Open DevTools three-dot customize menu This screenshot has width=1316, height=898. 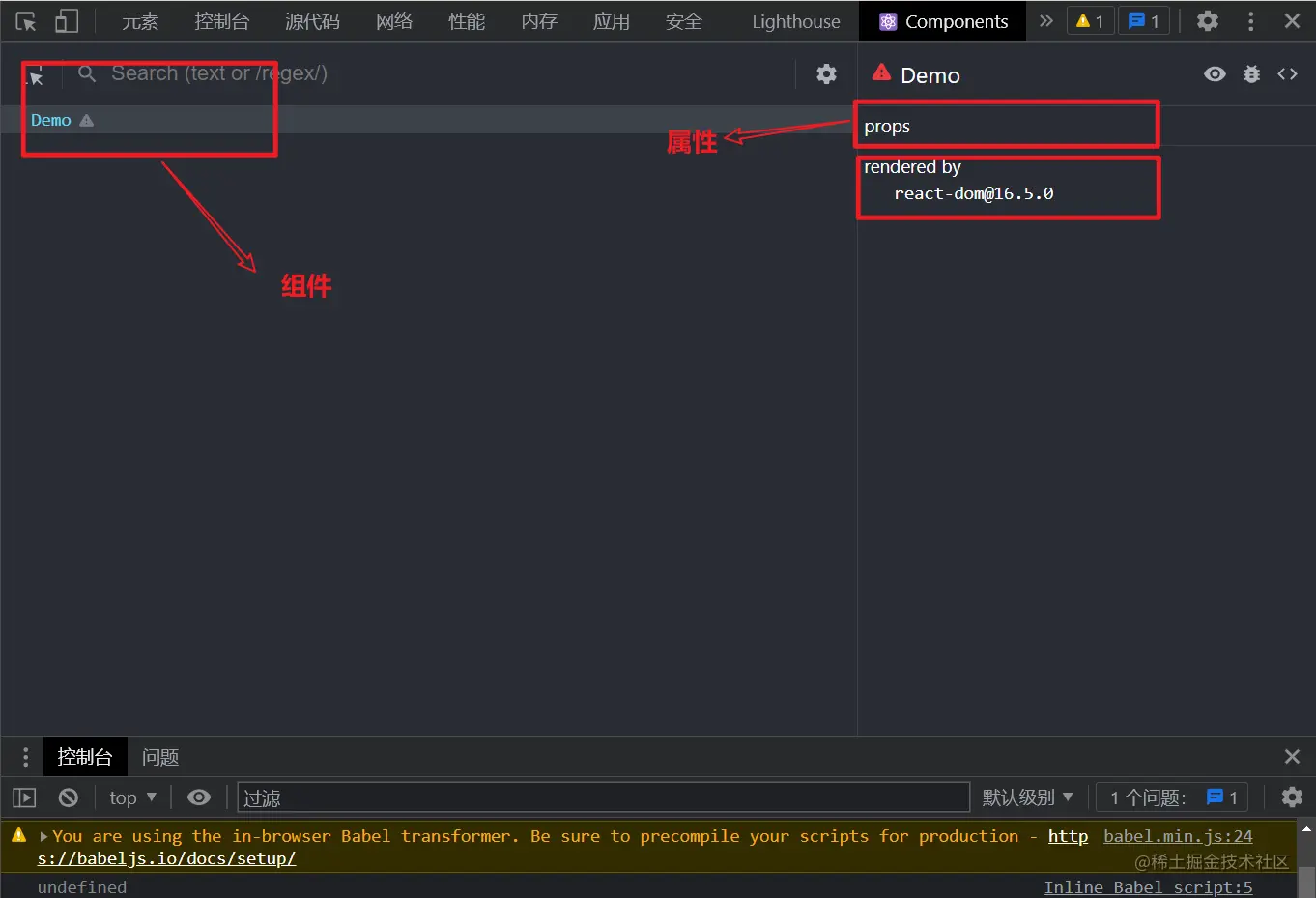pos(1250,20)
